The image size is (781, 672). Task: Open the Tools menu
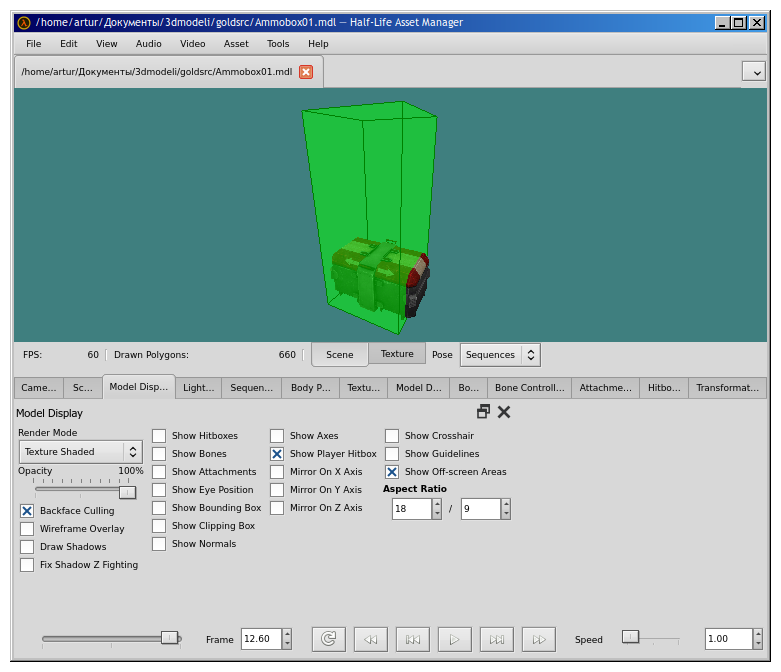pyautogui.click(x=278, y=44)
